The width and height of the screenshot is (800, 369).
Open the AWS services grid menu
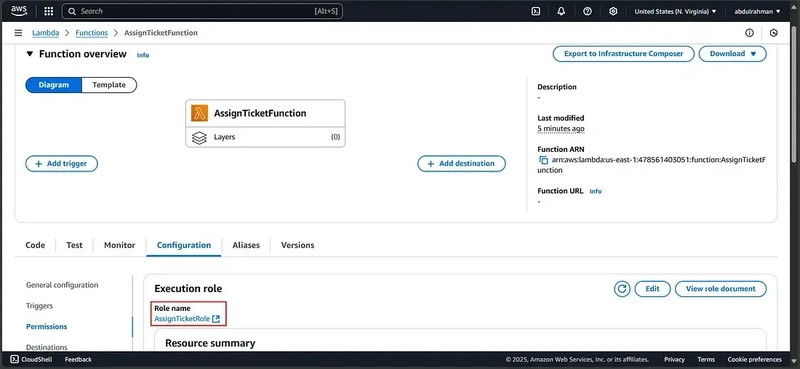pos(48,11)
